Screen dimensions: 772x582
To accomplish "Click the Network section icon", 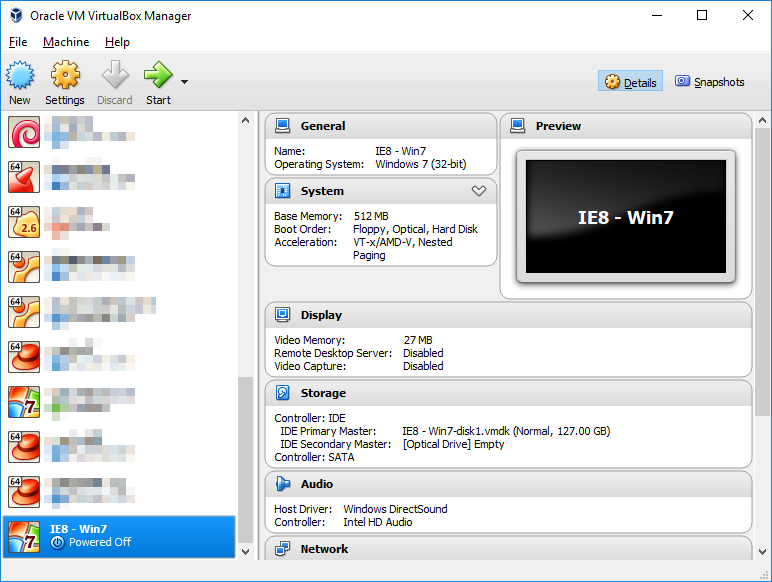I will [x=283, y=549].
